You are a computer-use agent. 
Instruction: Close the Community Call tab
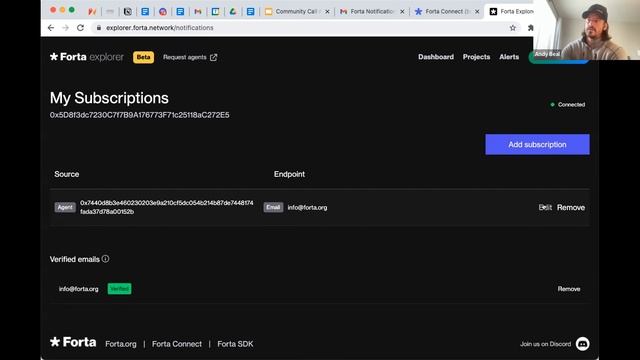tap(327, 11)
